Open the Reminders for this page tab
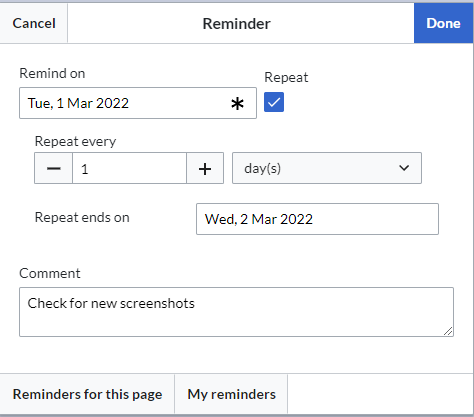474x417 pixels. pos(87,394)
